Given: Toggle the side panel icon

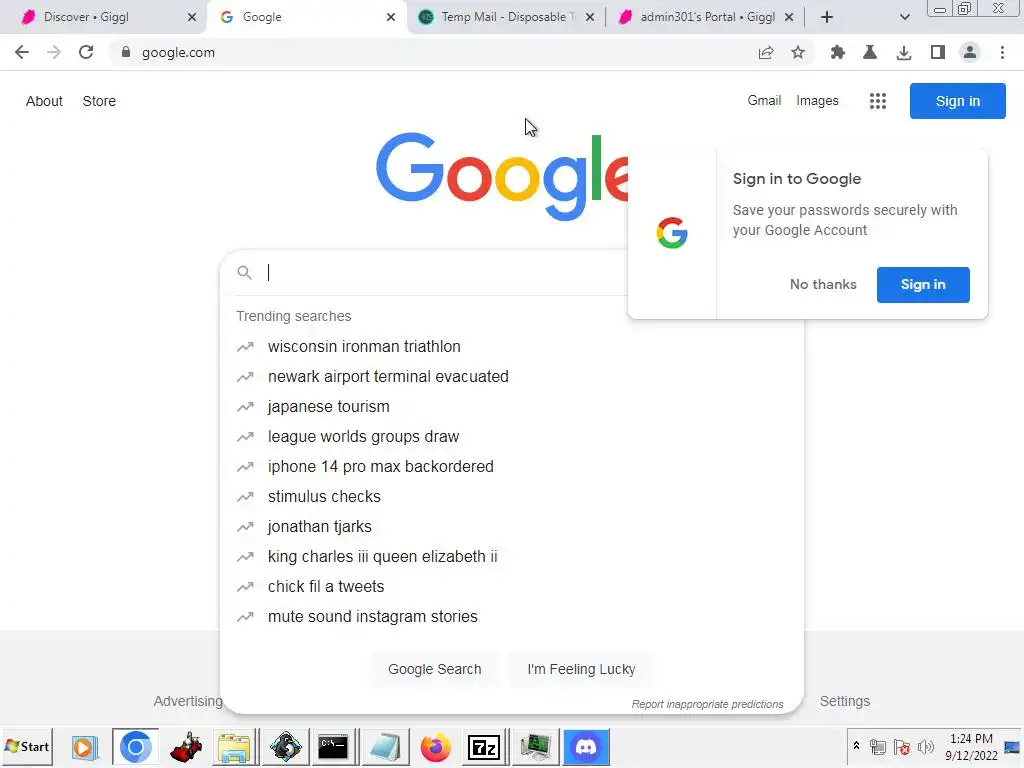Looking at the screenshot, I should click(x=938, y=53).
